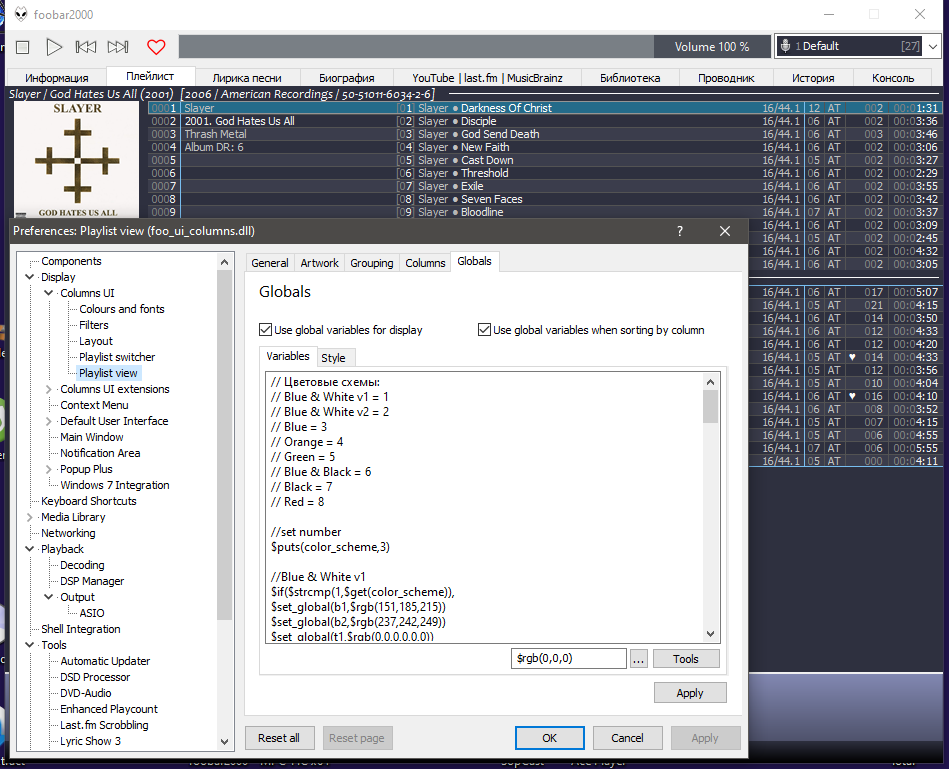Skip to the next track

pyautogui.click(x=118, y=47)
